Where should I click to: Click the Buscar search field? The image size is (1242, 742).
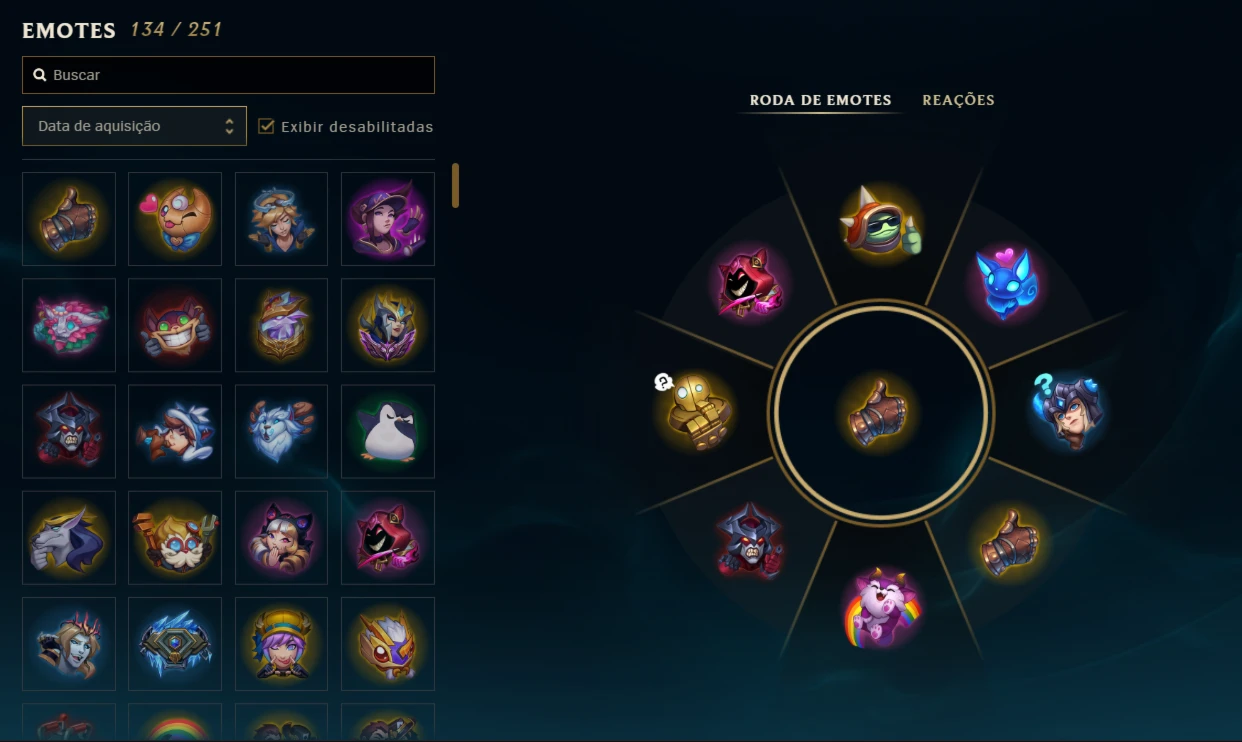point(228,75)
